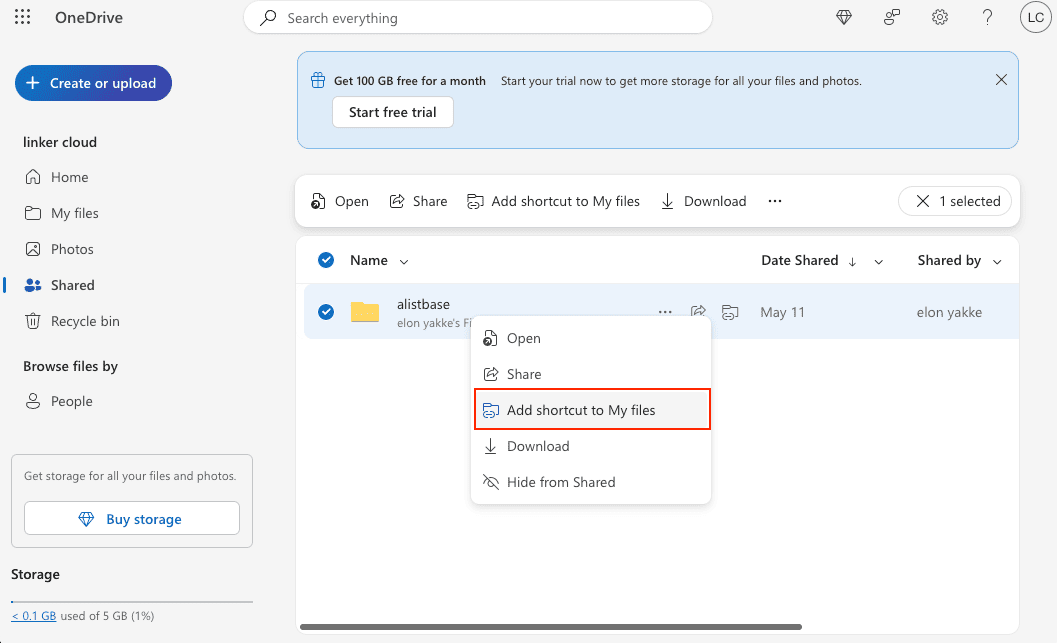The image size is (1057, 643).
Task: Click Download in the command bar
Action: click(x=704, y=202)
